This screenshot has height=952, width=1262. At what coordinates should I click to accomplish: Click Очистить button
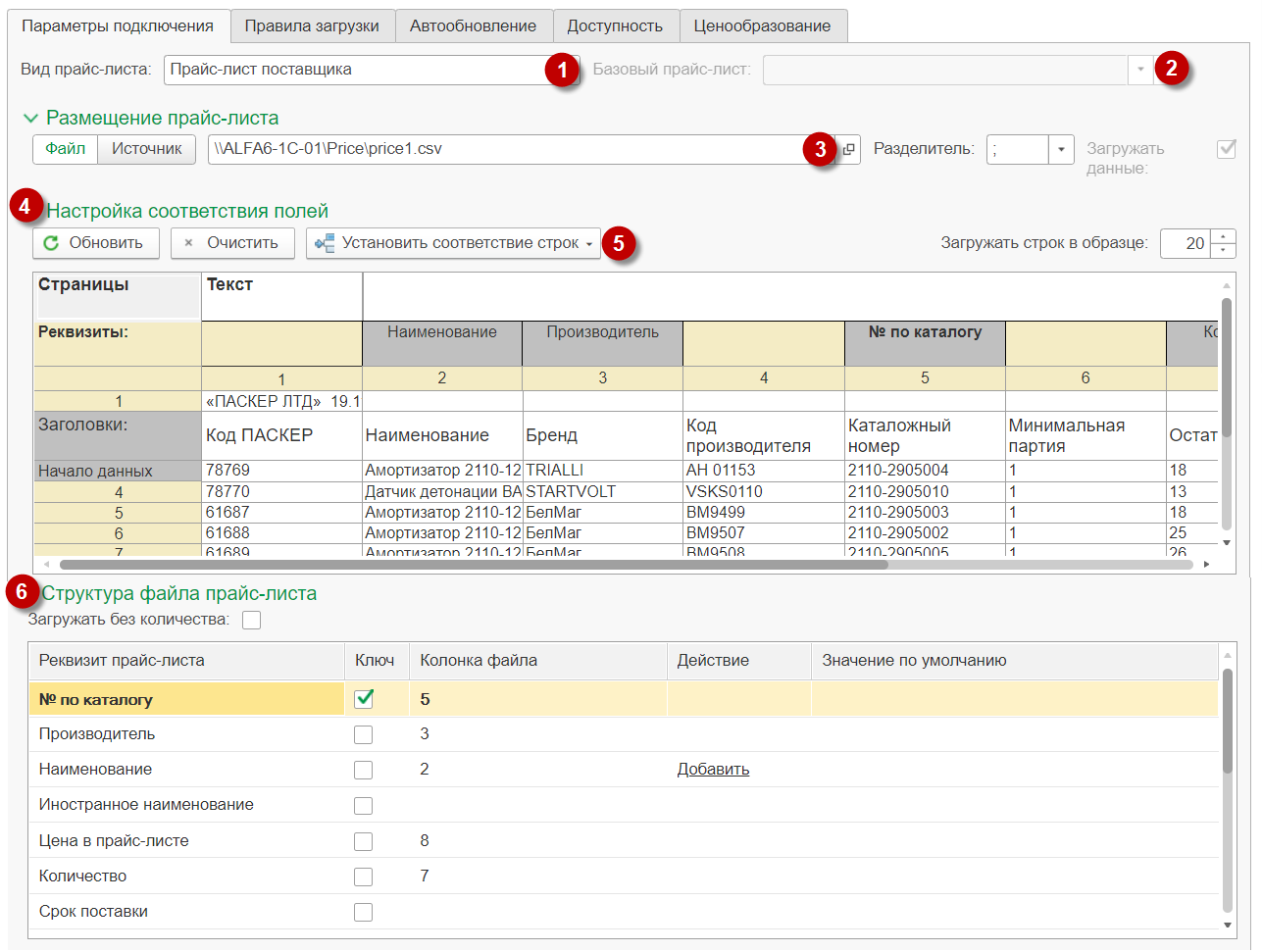[232, 243]
